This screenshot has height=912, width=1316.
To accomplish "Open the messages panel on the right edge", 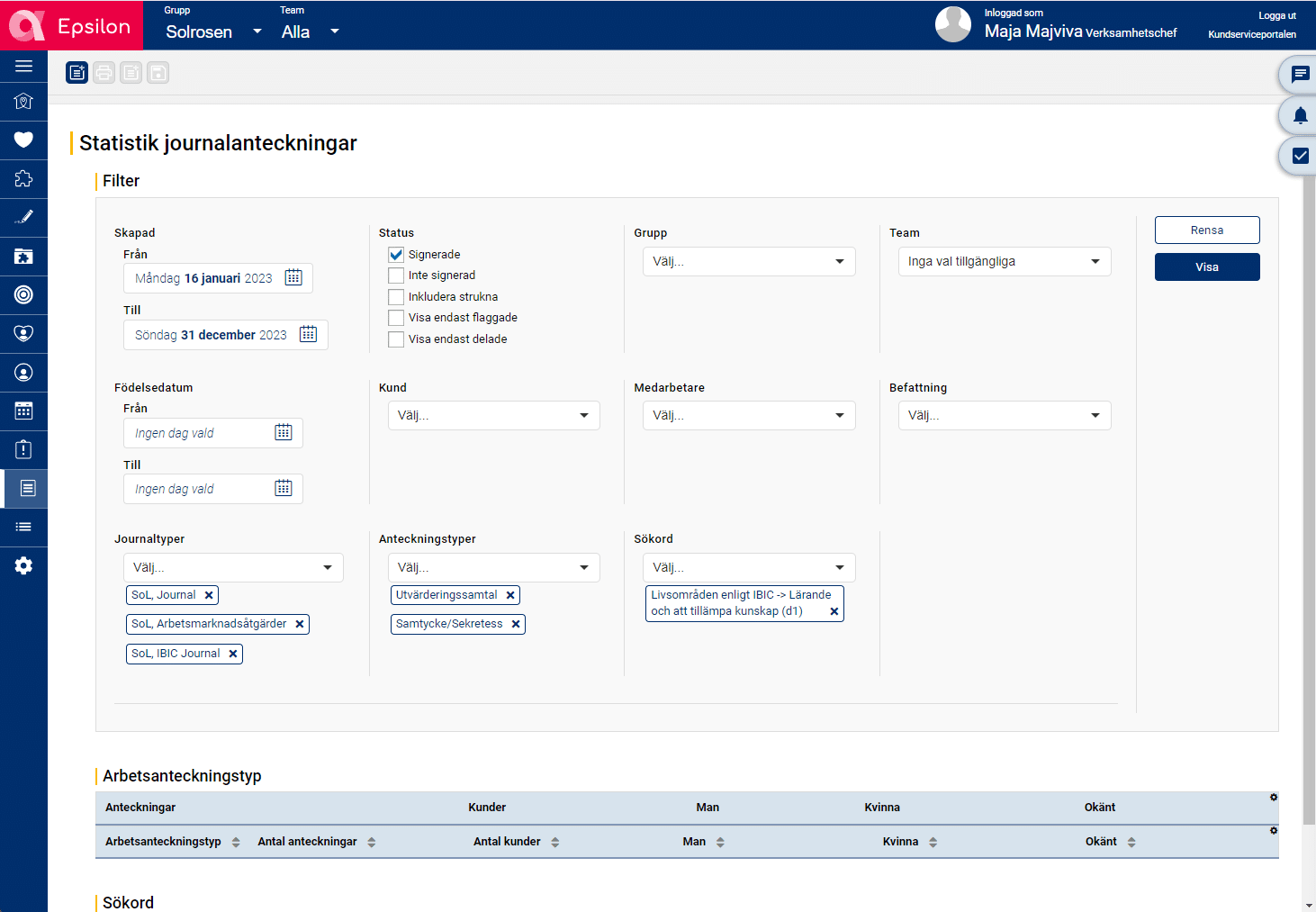I will (1299, 75).
